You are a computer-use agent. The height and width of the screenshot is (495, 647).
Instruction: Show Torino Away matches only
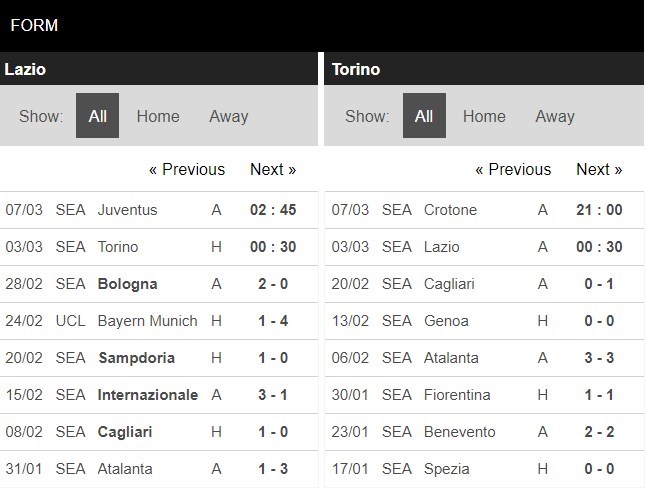(554, 116)
